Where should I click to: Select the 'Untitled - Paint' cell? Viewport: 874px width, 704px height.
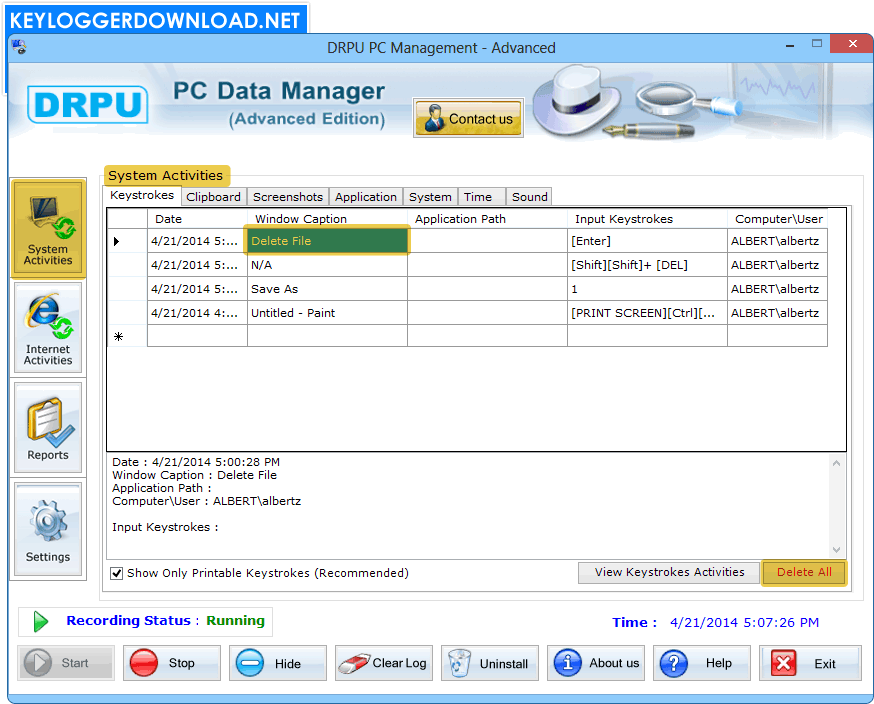point(327,313)
